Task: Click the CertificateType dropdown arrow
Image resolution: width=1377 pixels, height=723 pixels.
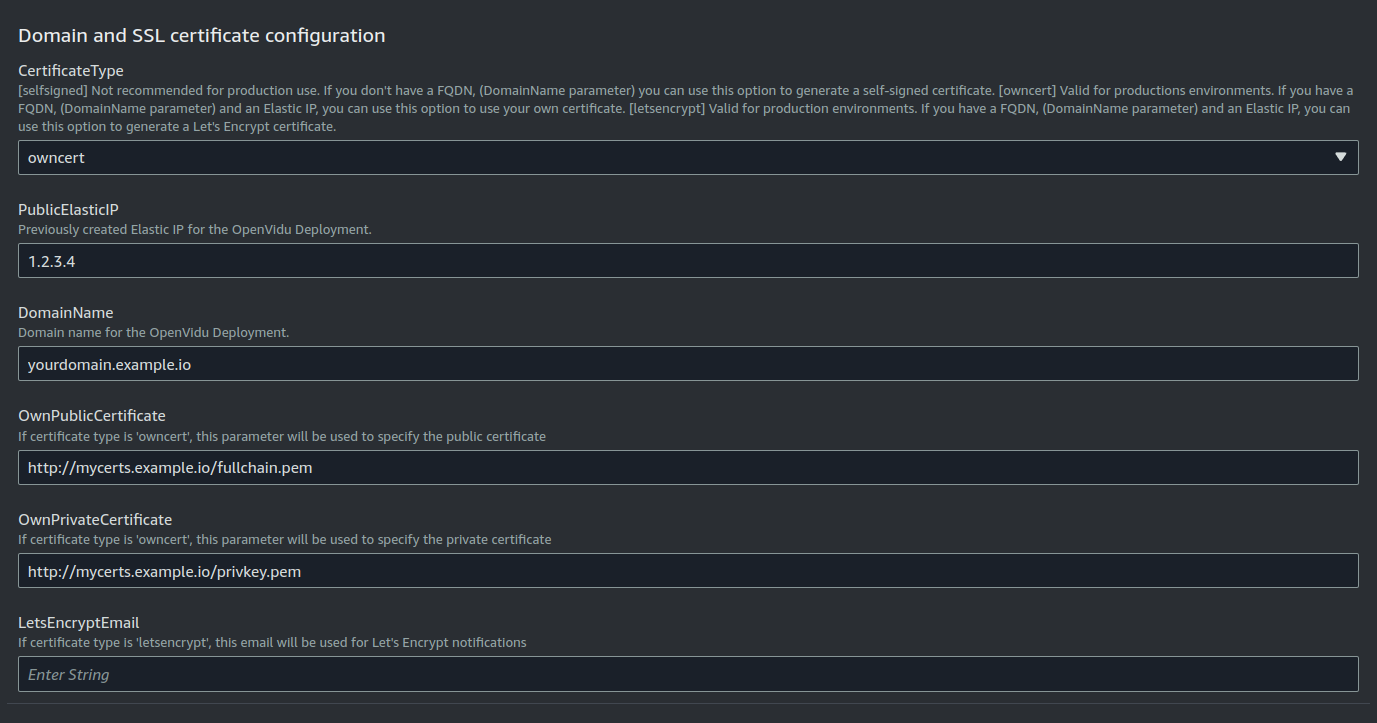Action: [1341, 157]
